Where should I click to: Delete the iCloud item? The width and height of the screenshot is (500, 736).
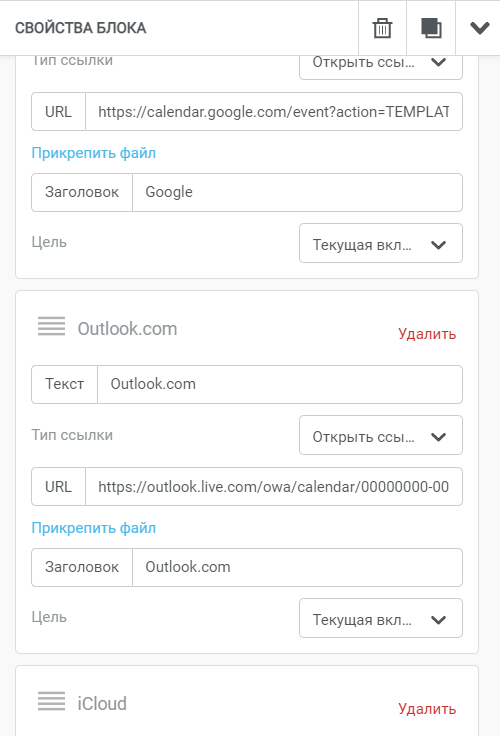[x=427, y=709]
